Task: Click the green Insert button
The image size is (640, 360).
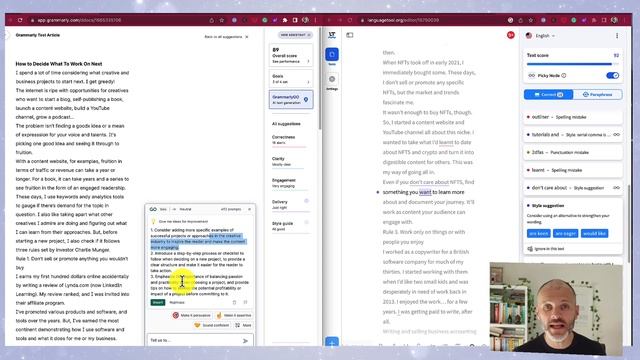Action: [158, 302]
